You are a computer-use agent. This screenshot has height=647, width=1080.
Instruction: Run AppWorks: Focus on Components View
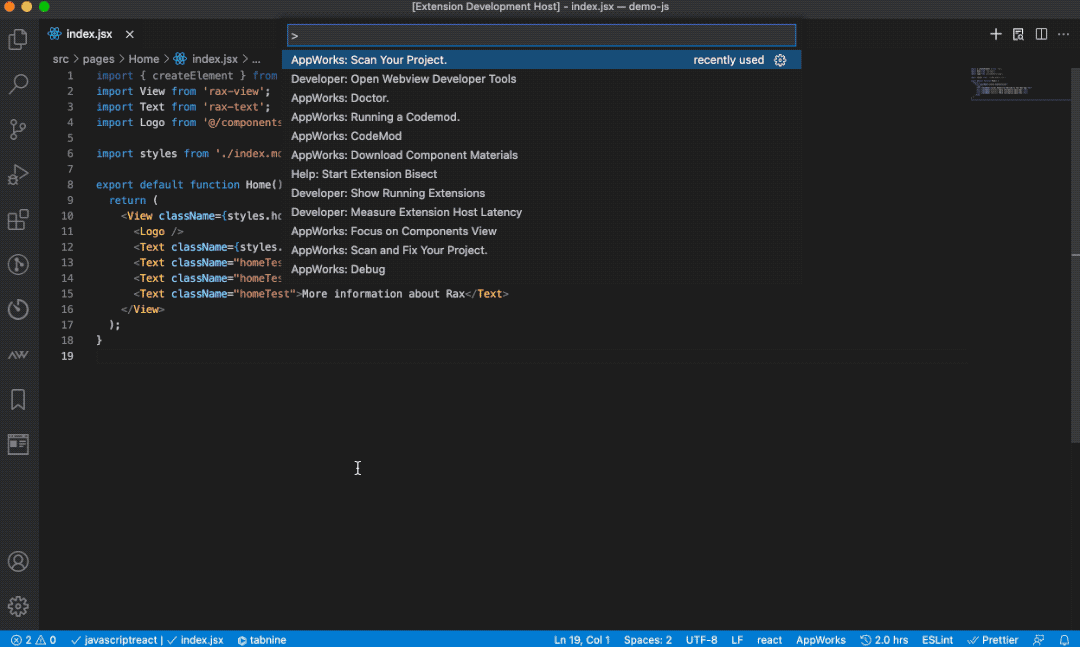541,232
